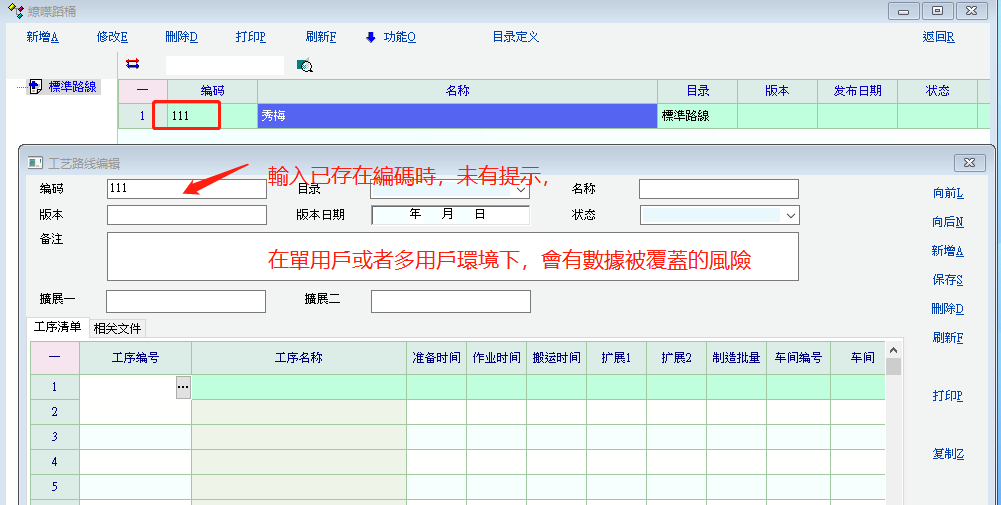Image resolution: width=1001 pixels, height=505 pixels.
Task: Expand the 状态 dropdown list
Action: point(791,215)
